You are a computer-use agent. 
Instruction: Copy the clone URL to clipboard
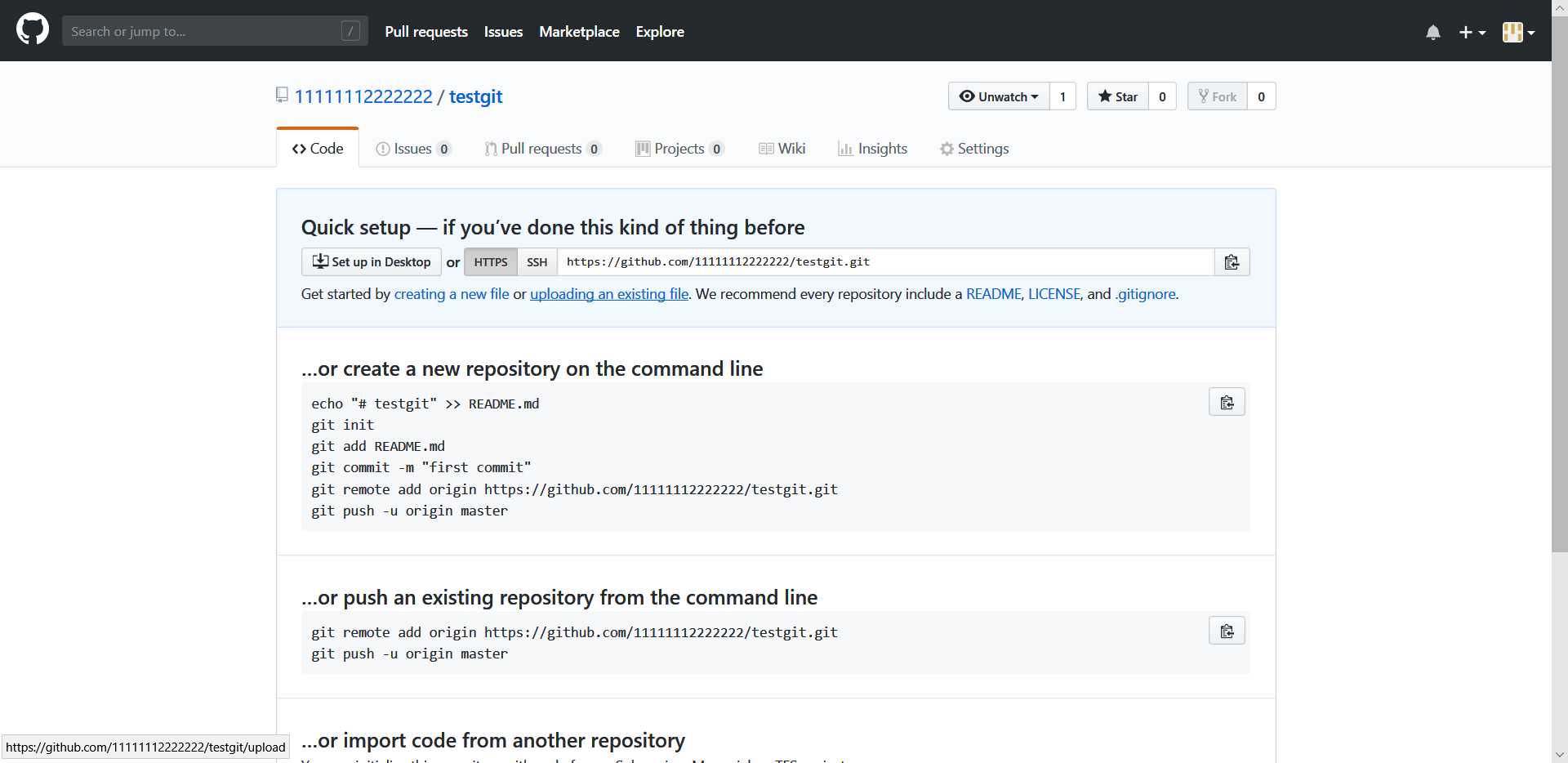[x=1232, y=261]
